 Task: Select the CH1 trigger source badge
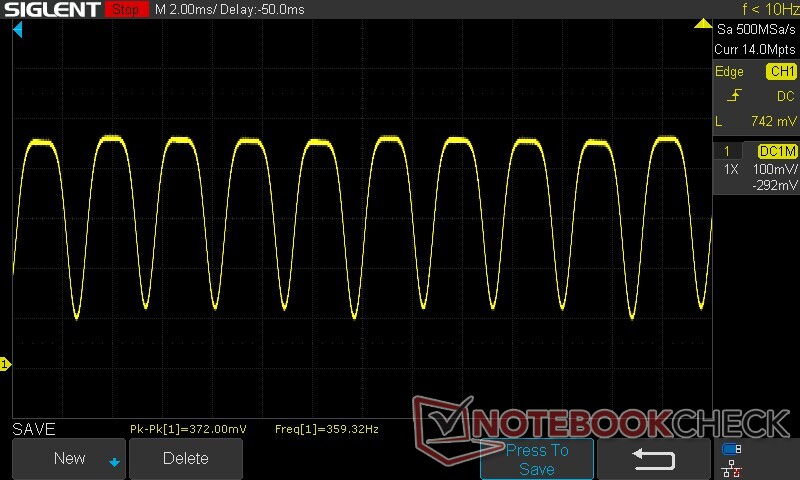pyautogui.click(x=782, y=71)
